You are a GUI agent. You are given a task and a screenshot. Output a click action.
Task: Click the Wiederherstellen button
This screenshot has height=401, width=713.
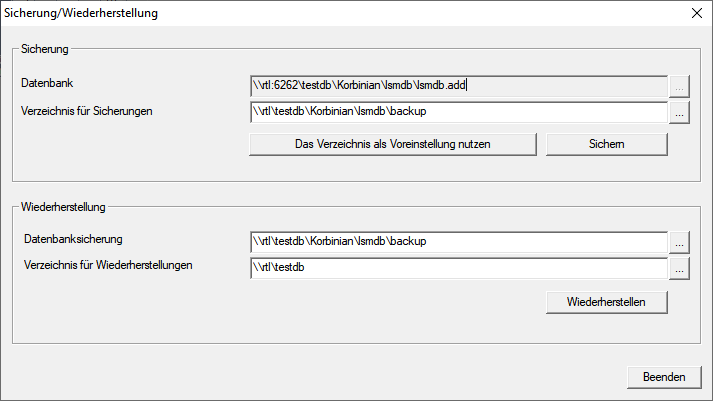click(606, 301)
